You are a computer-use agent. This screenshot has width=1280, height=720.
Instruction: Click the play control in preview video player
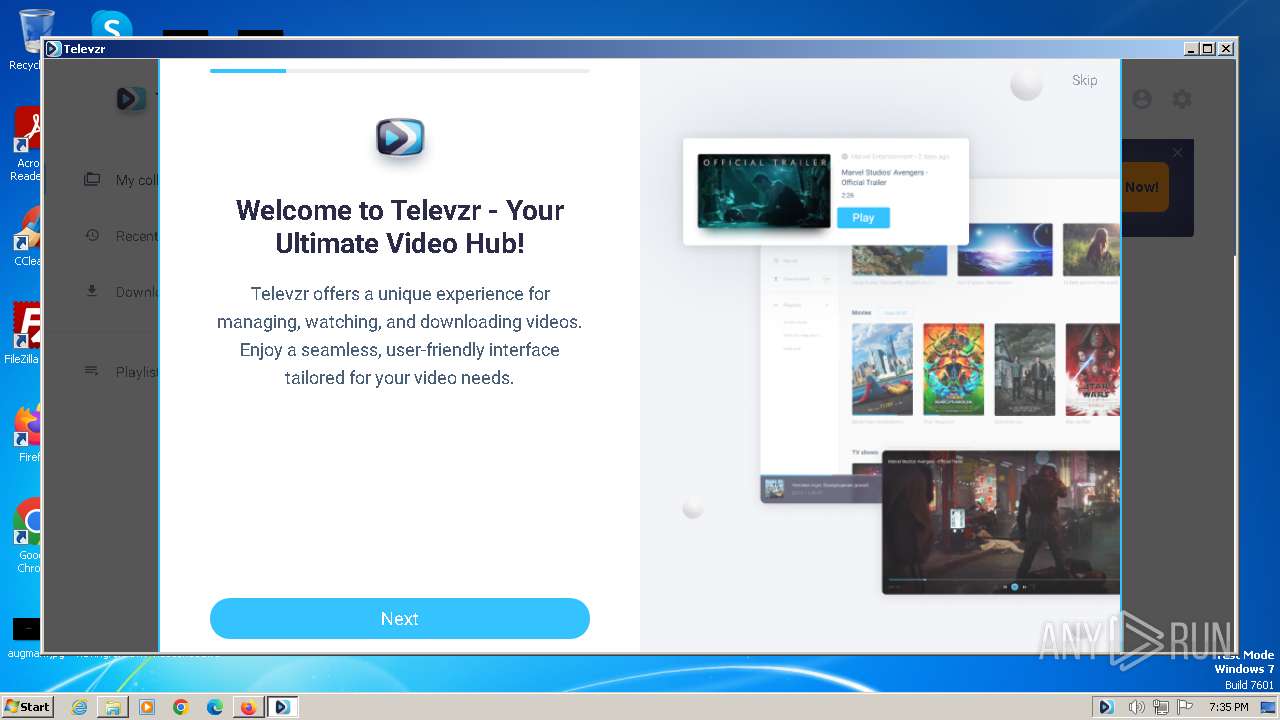click(x=1014, y=587)
